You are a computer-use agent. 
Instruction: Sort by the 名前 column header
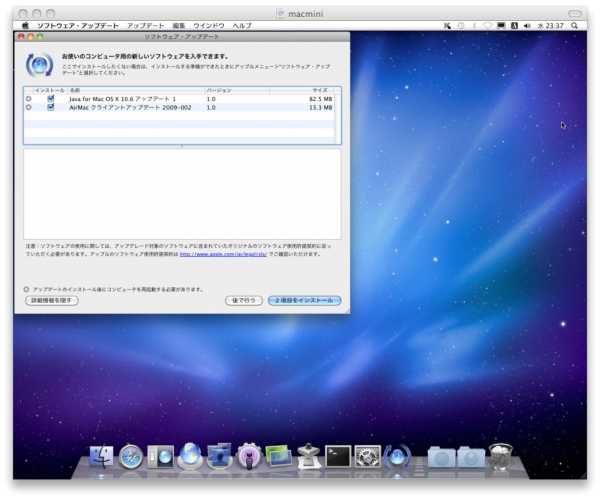[136, 90]
